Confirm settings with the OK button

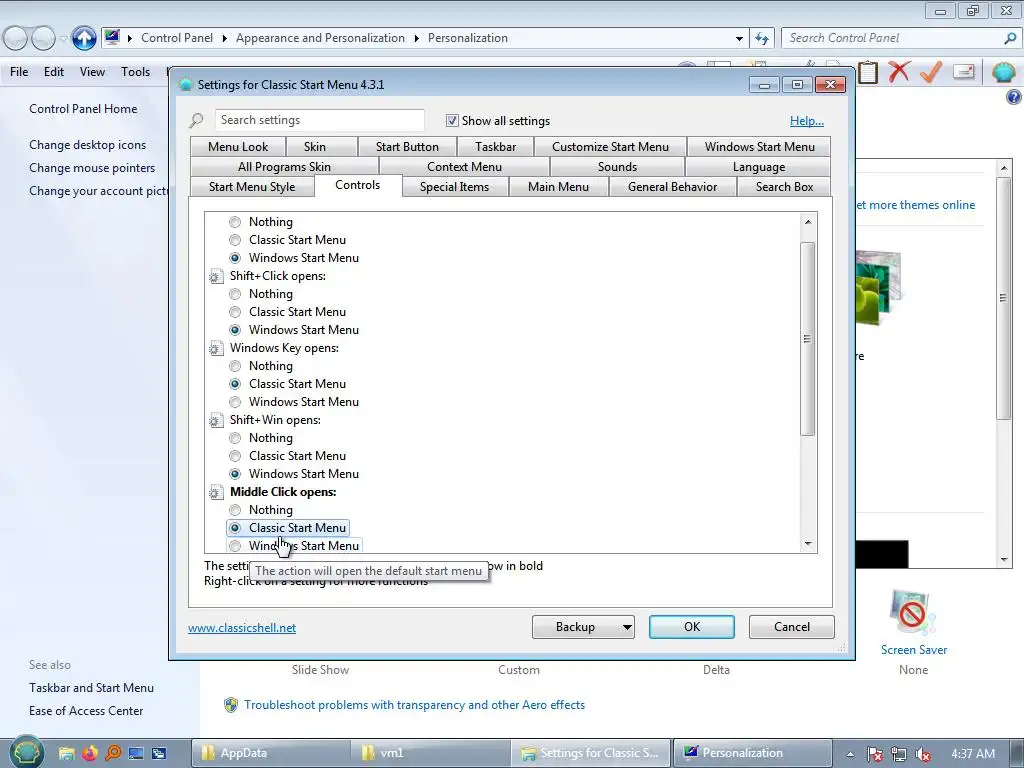pyautogui.click(x=692, y=627)
